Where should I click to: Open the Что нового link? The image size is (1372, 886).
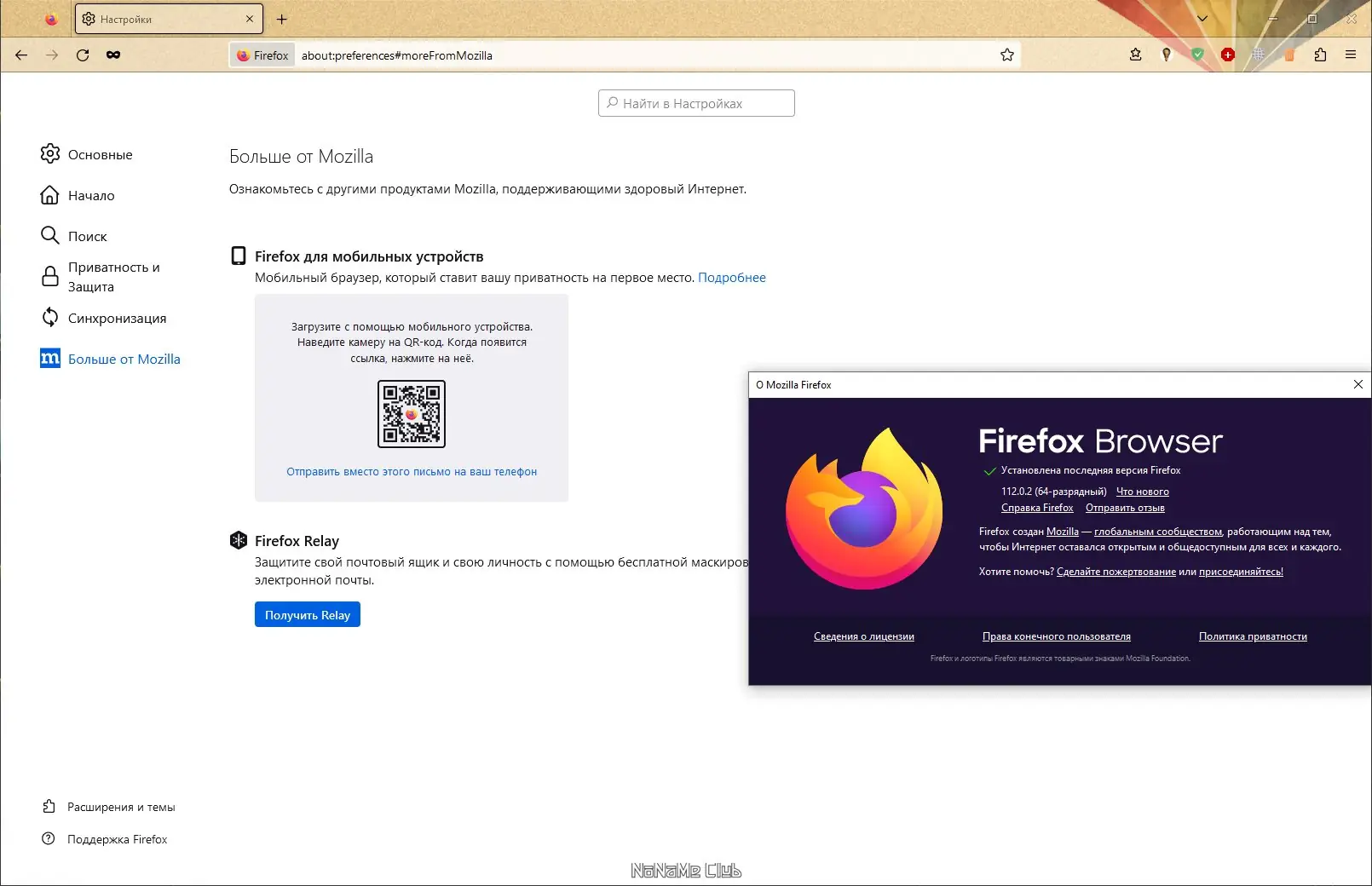(x=1143, y=492)
